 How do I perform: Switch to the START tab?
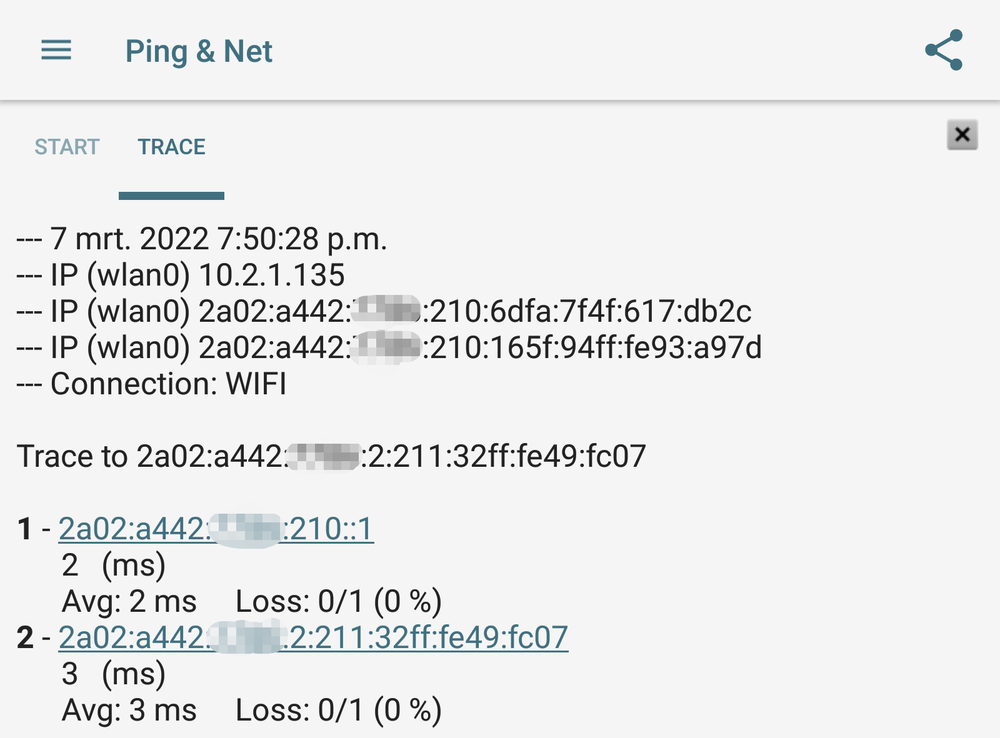coord(67,147)
